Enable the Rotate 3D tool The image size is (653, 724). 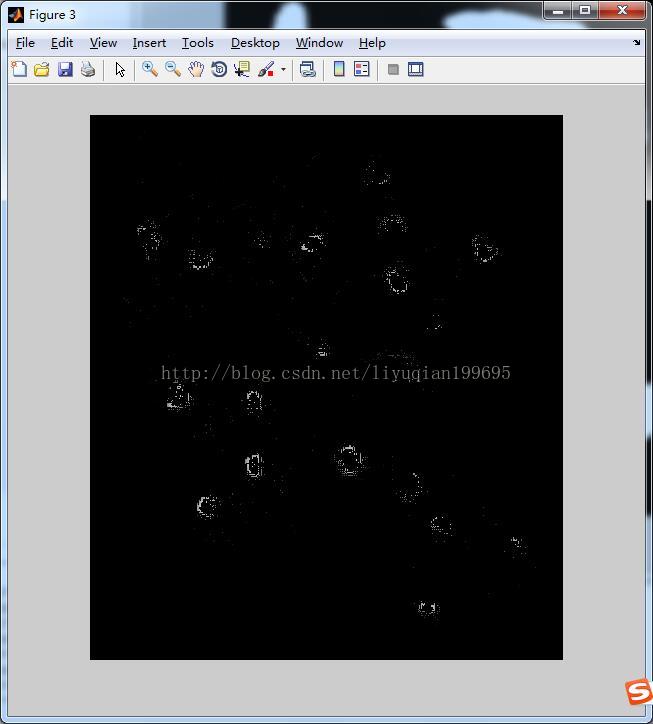coord(219,69)
